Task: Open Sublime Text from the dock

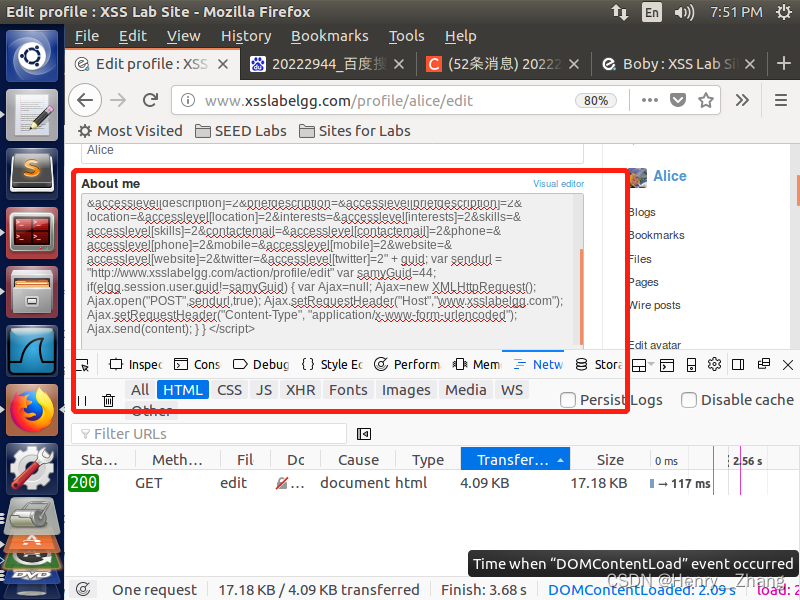Action: tap(32, 173)
